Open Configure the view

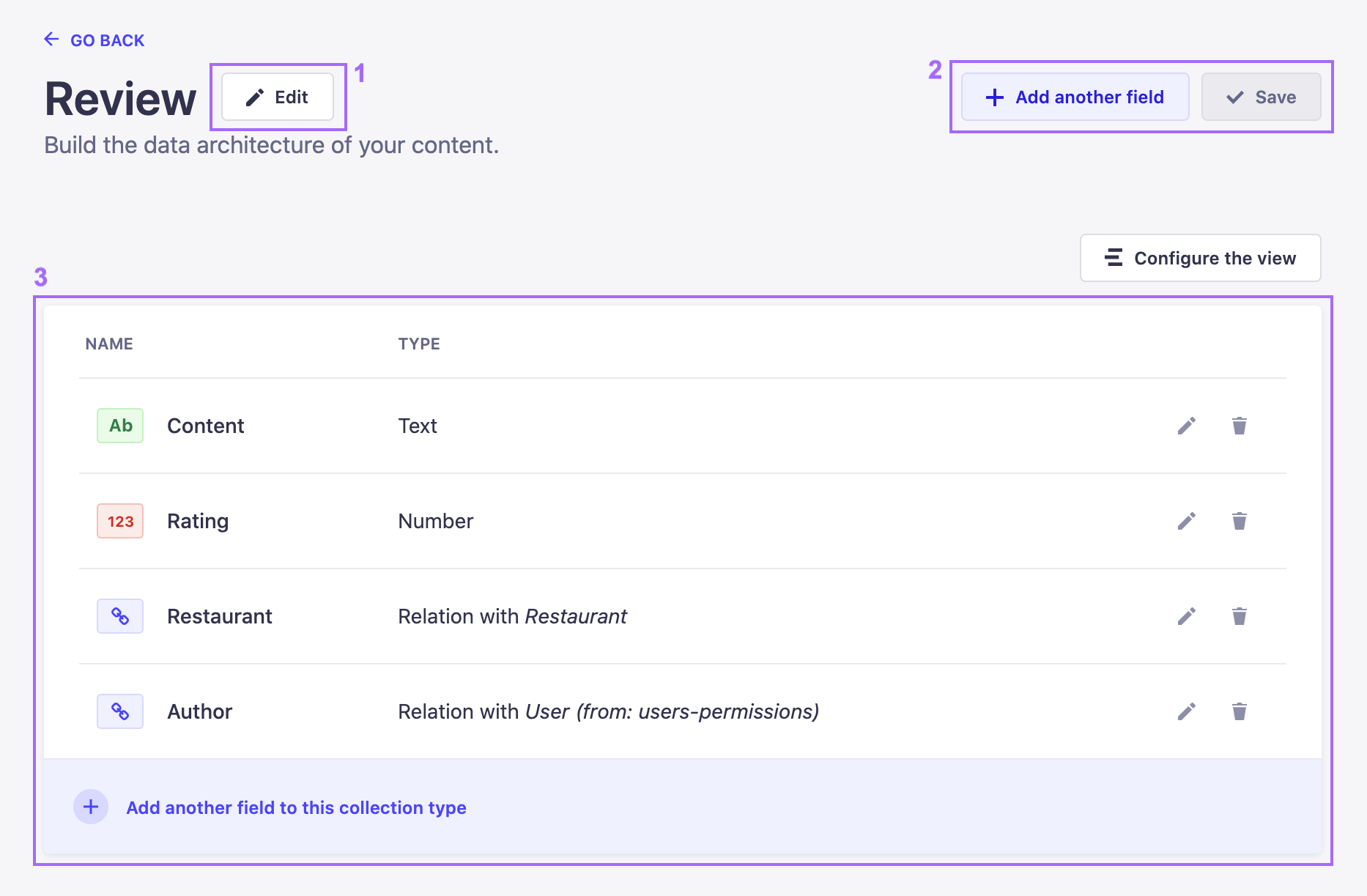click(1199, 258)
